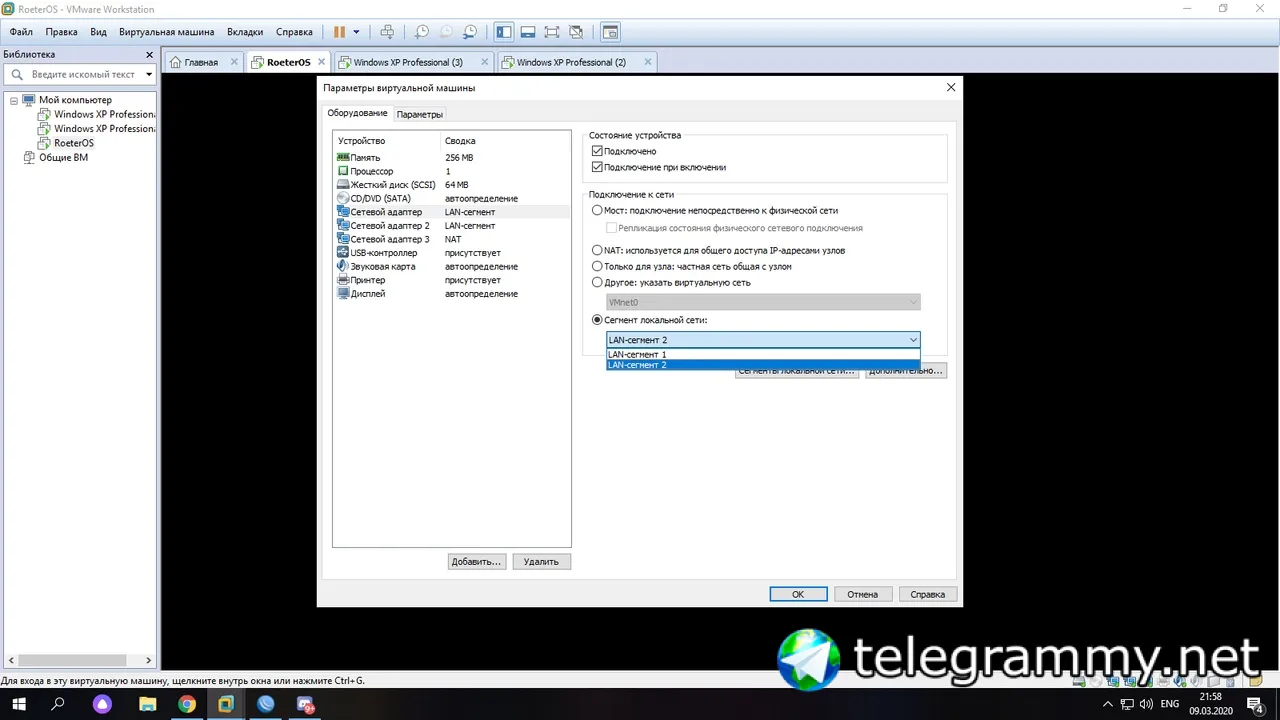Click the take snapshot toolbar icon
Image resolution: width=1280 pixels, height=720 pixels.
422,32
